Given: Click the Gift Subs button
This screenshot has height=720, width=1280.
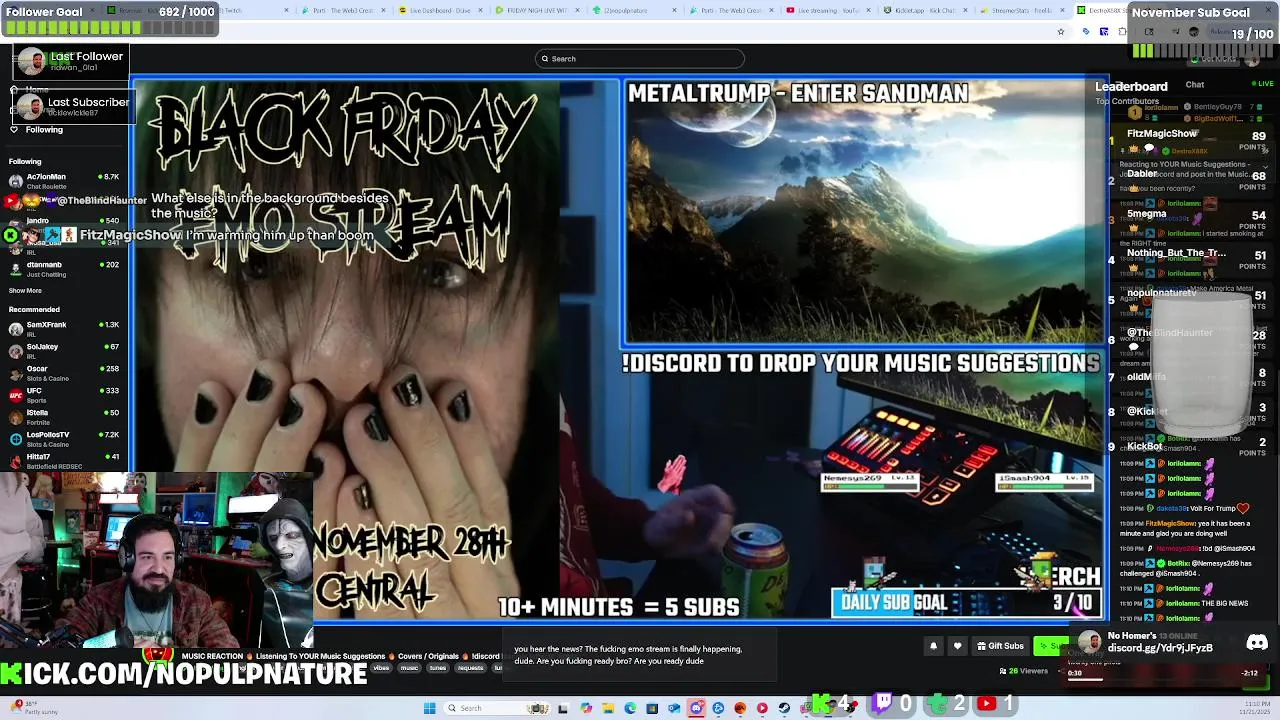Looking at the screenshot, I should click(1000, 646).
